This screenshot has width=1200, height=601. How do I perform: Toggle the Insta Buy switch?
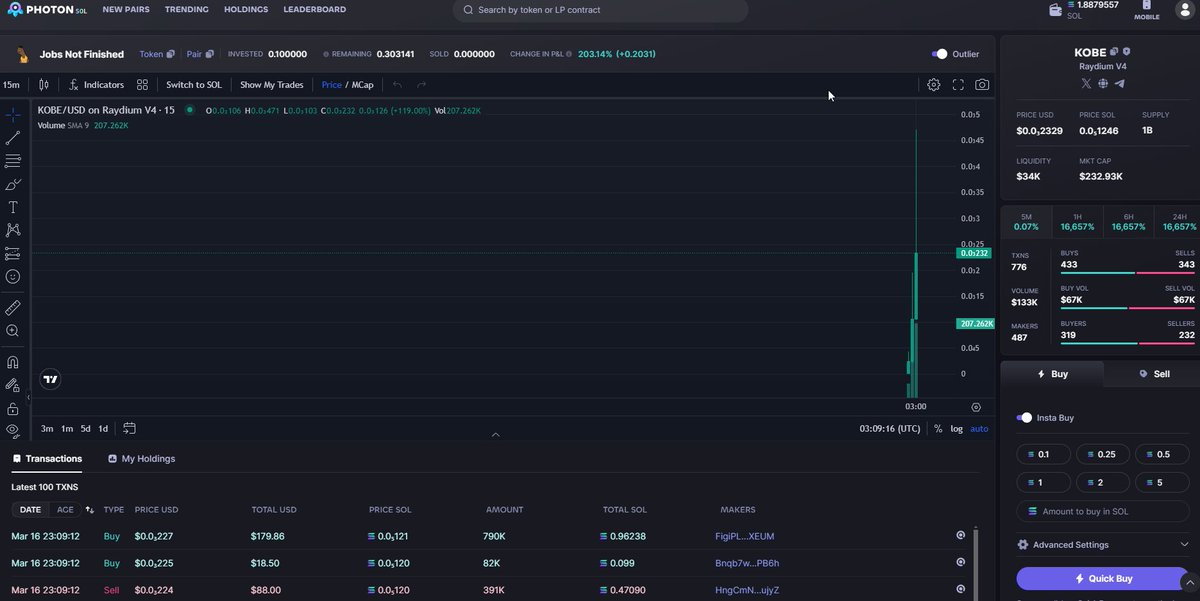point(1024,418)
